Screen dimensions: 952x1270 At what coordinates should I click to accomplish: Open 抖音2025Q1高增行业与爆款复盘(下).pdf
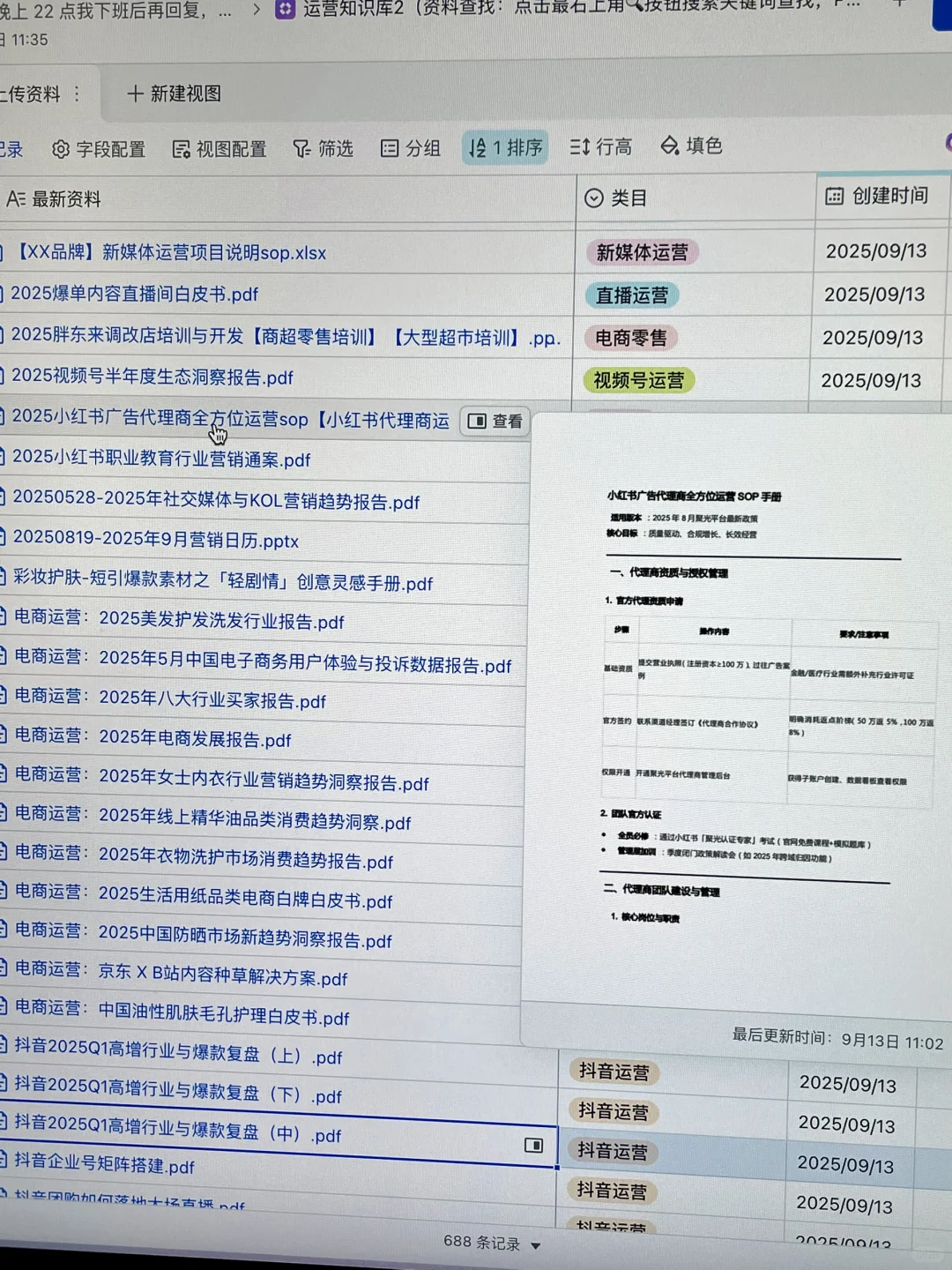pos(178,1091)
